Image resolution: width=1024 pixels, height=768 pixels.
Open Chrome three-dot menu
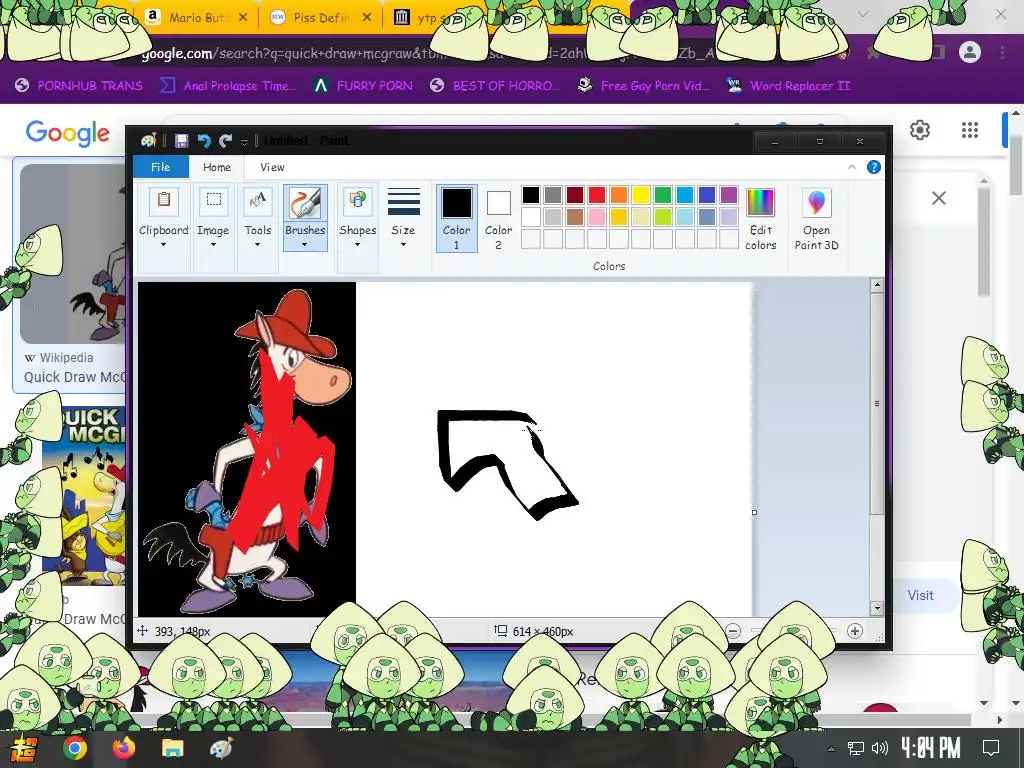click(1002, 52)
